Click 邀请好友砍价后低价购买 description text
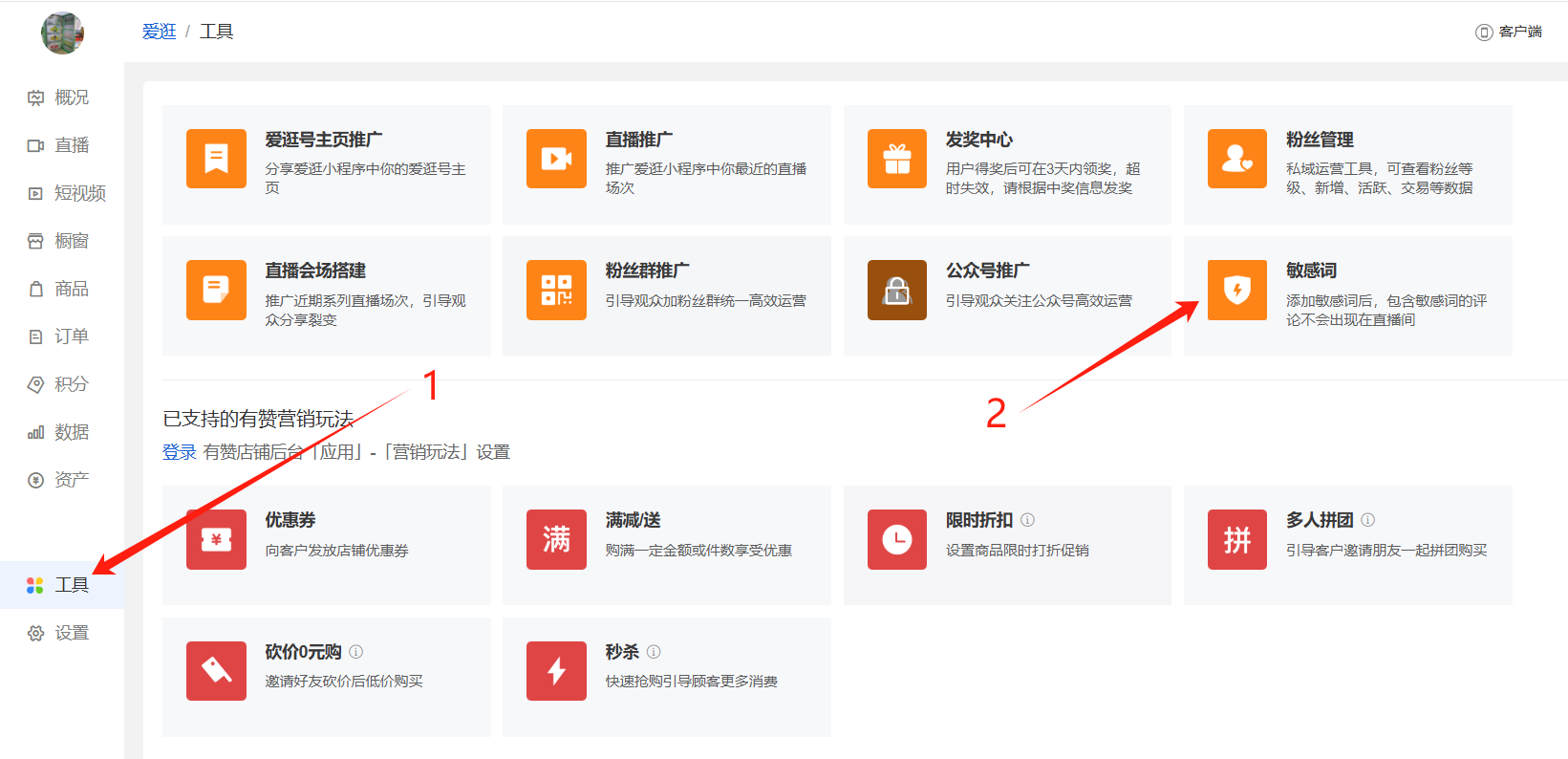 344,682
